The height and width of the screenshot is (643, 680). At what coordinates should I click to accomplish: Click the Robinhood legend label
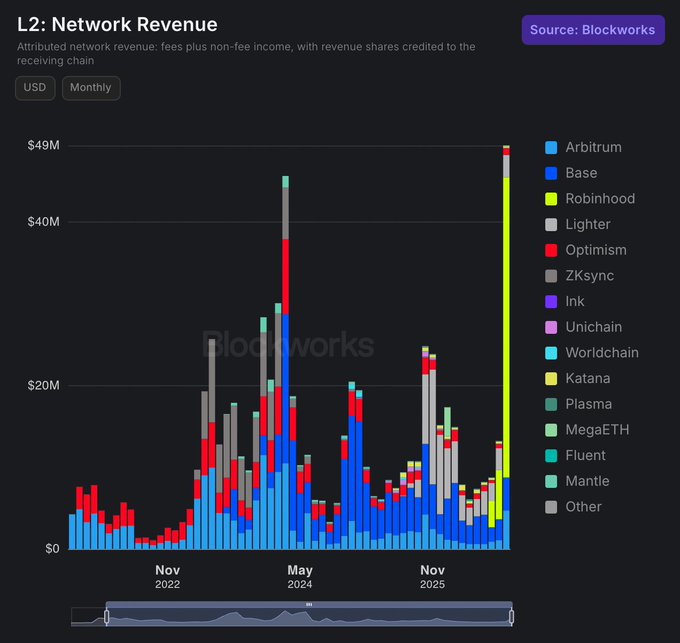click(600, 199)
